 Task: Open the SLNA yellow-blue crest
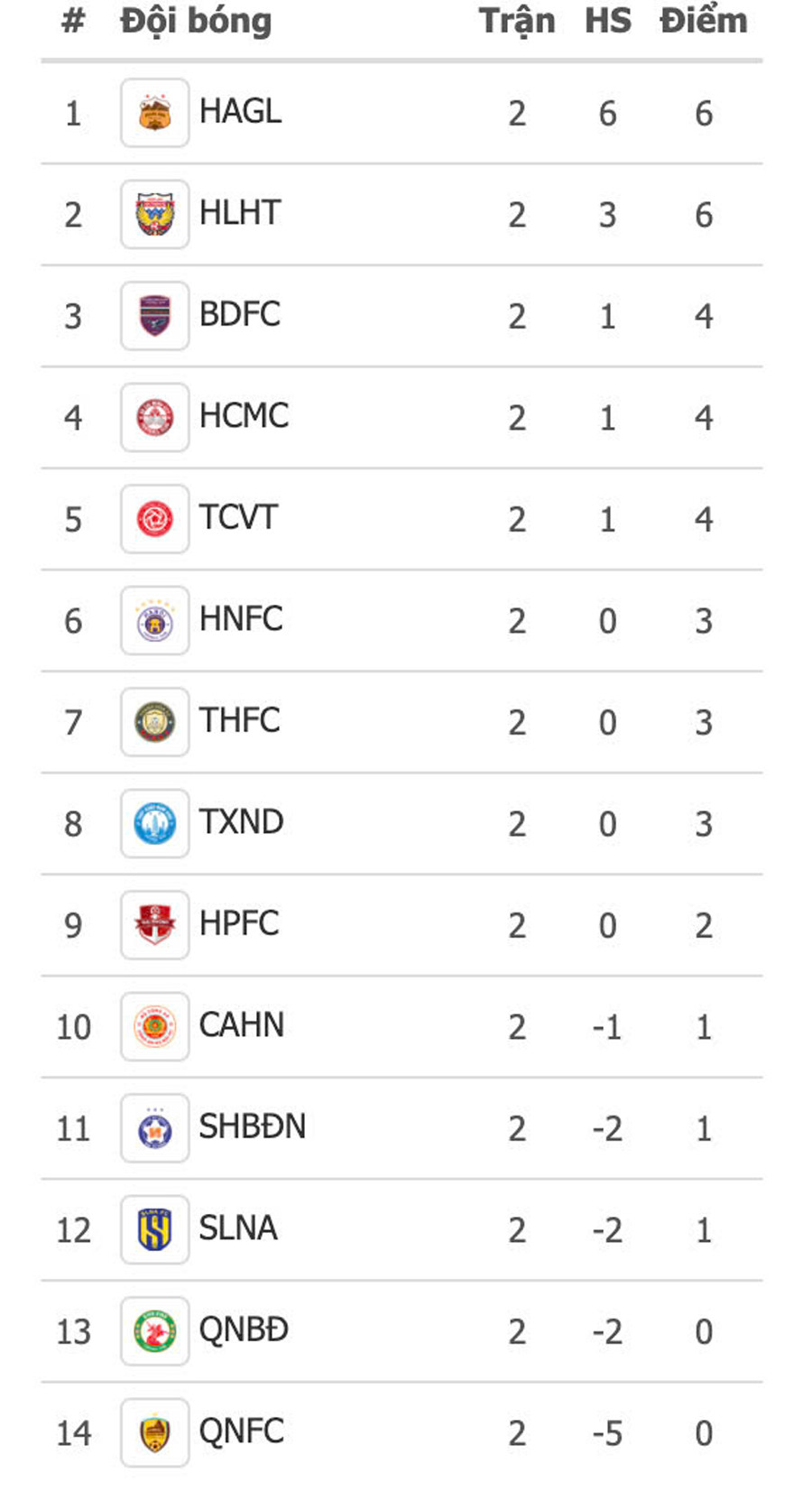(x=154, y=1230)
